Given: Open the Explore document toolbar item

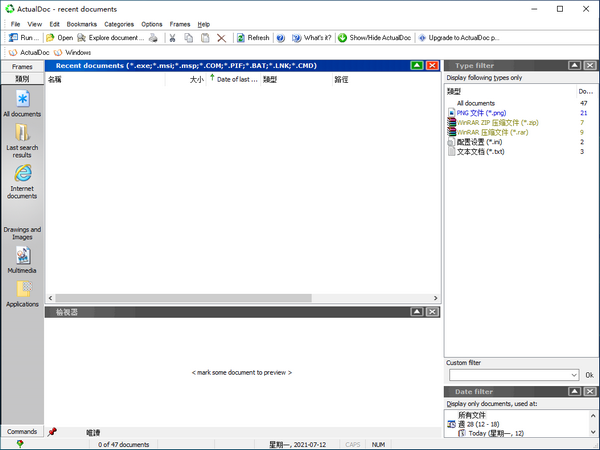Looking at the screenshot, I should [x=110, y=38].
